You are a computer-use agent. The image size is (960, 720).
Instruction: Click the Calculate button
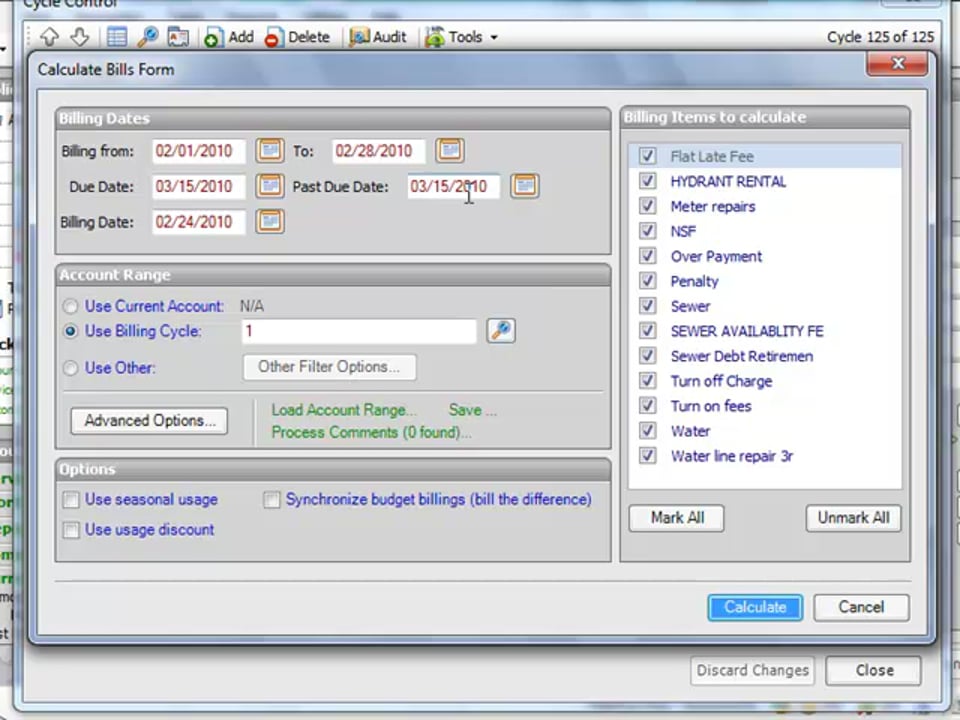[755, 607]
